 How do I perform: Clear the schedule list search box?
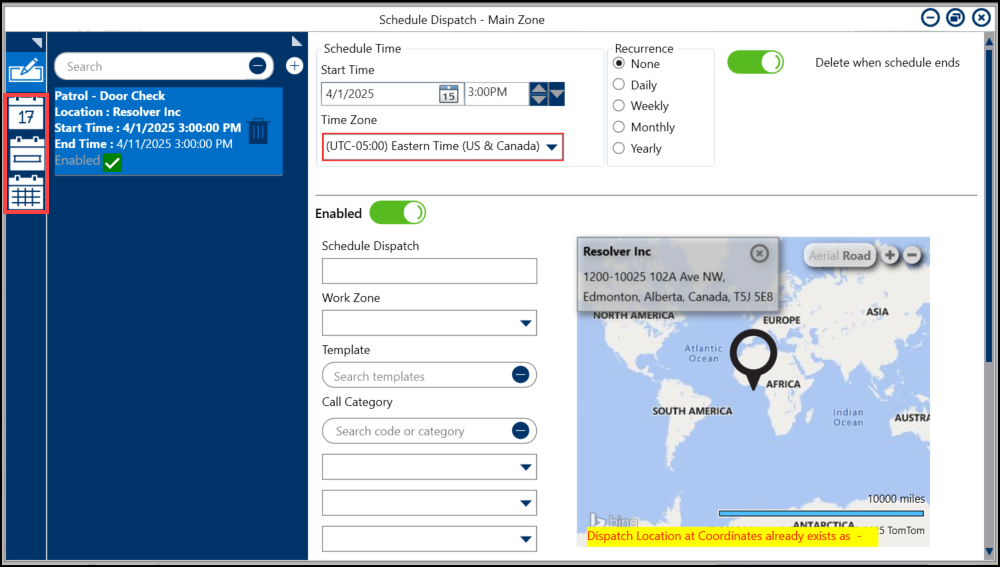(258, 66)
